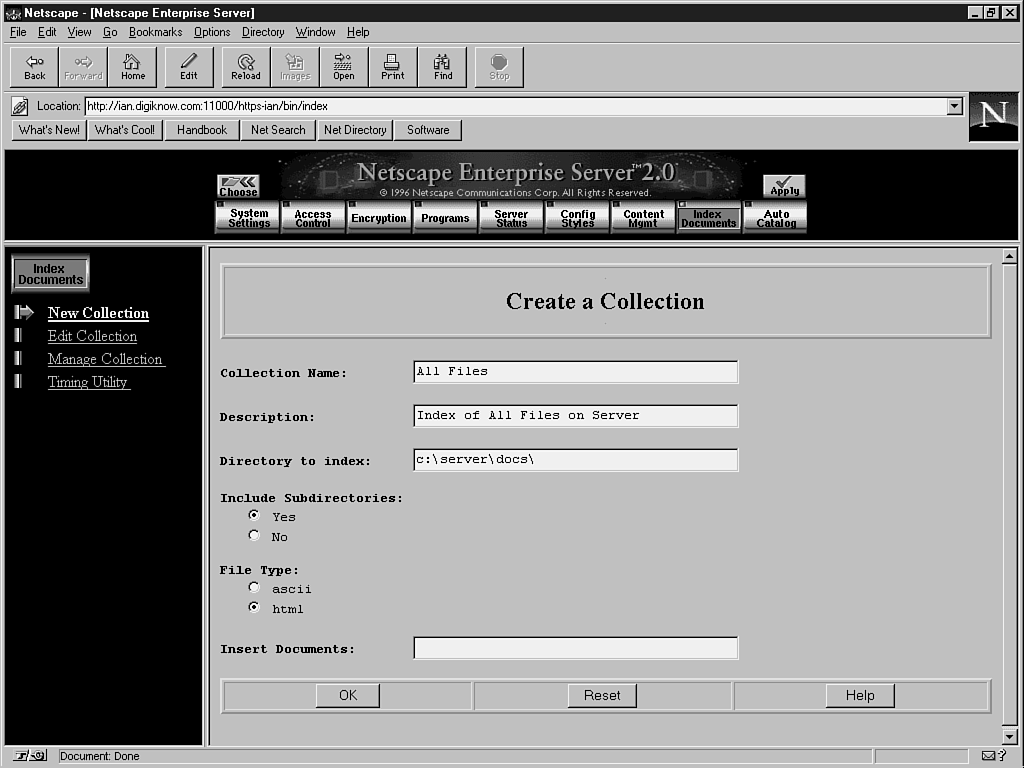Reload the current page

coord(246,67)
